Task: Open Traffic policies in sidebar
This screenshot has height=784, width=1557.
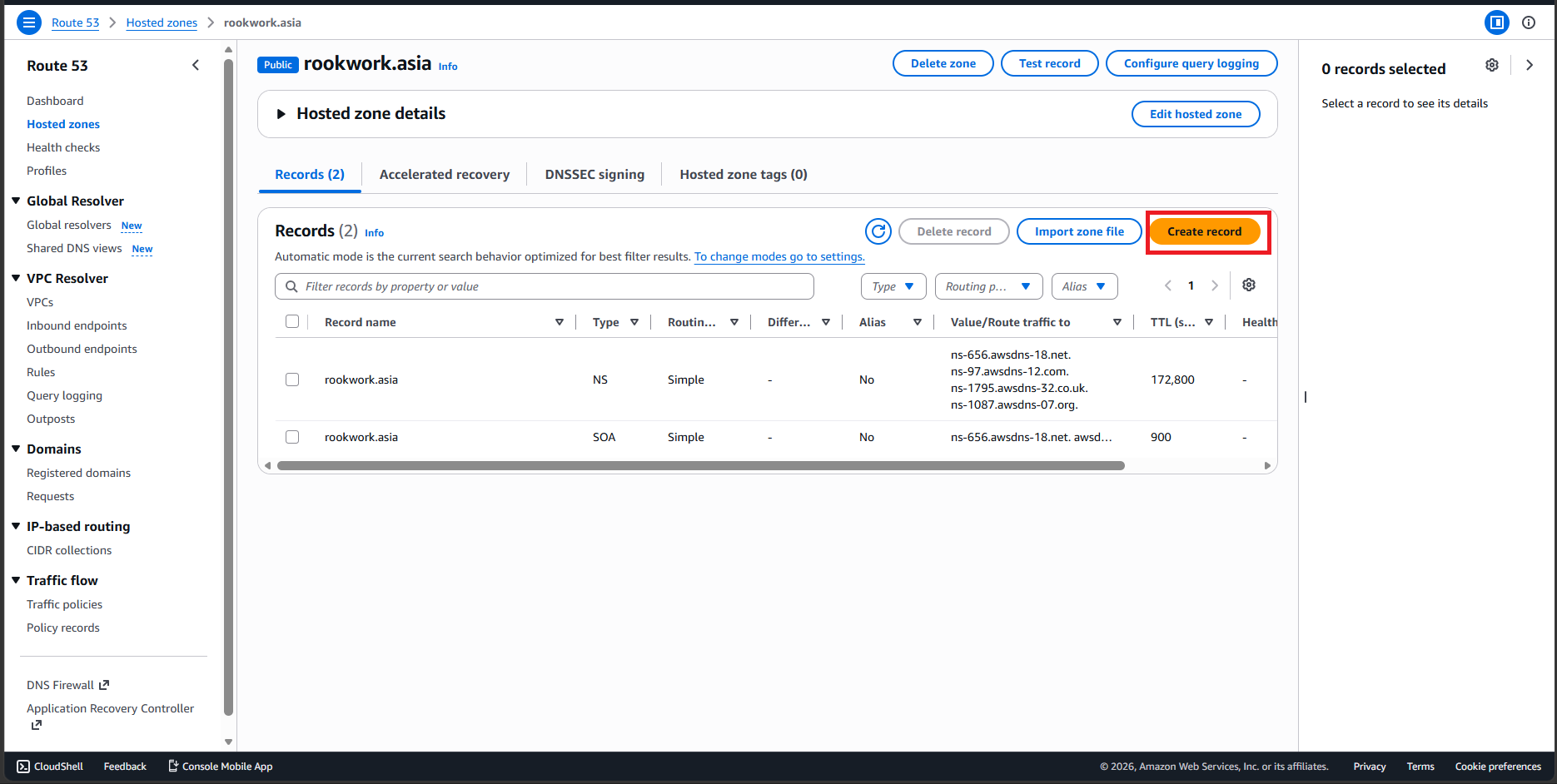Action: (64, 604)
